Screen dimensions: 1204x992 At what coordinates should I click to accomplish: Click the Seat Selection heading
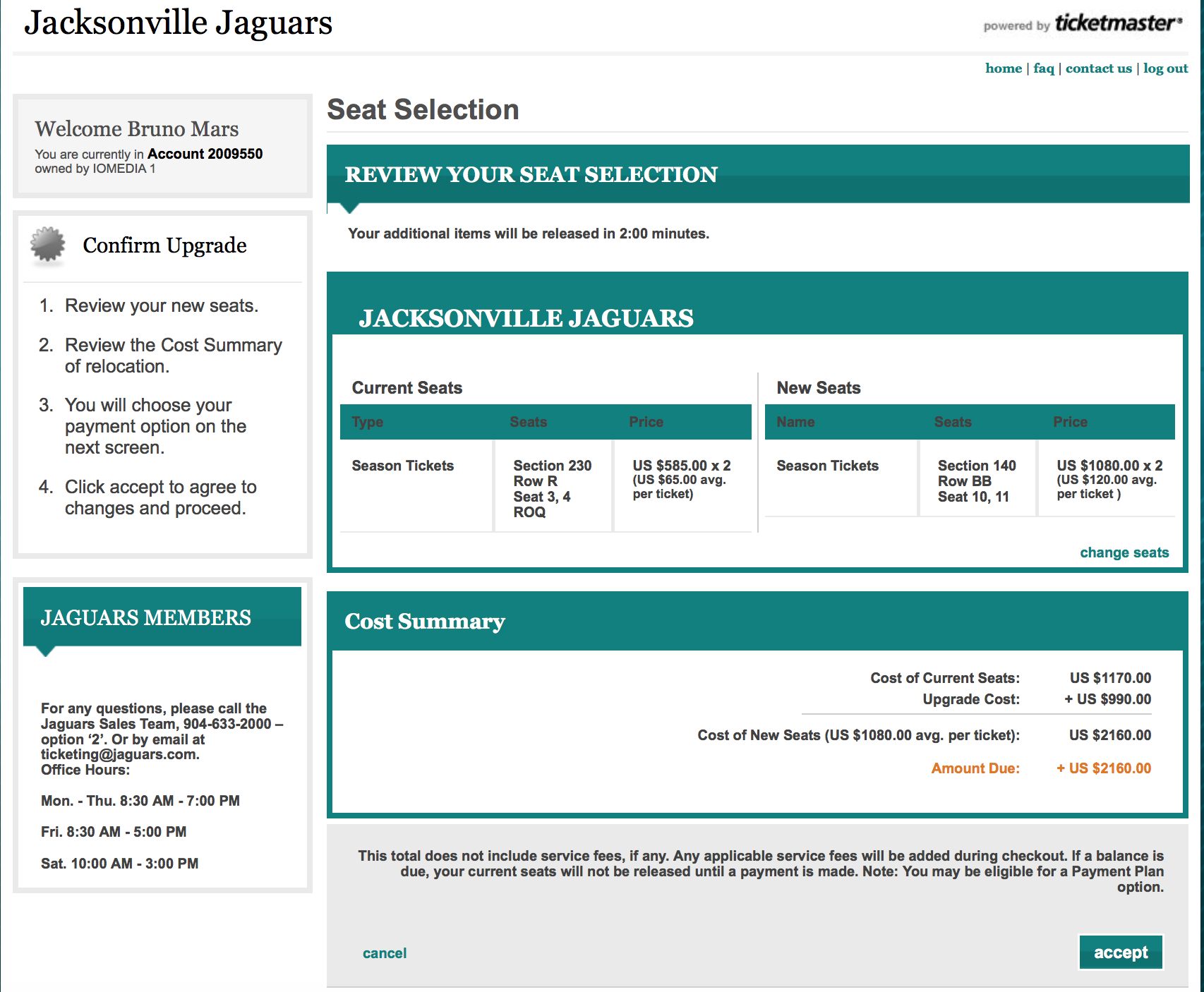(423, 109)
